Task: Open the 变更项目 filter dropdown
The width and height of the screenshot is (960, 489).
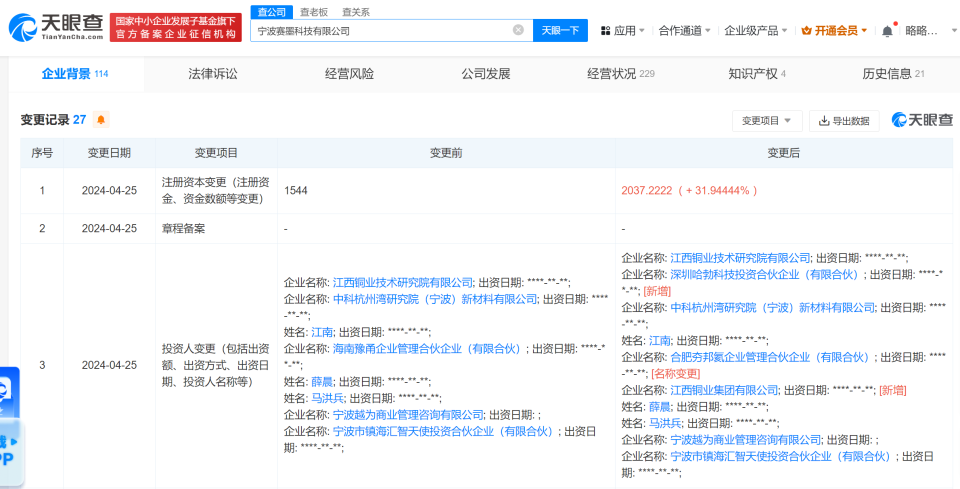Action: tap(767, 121)
